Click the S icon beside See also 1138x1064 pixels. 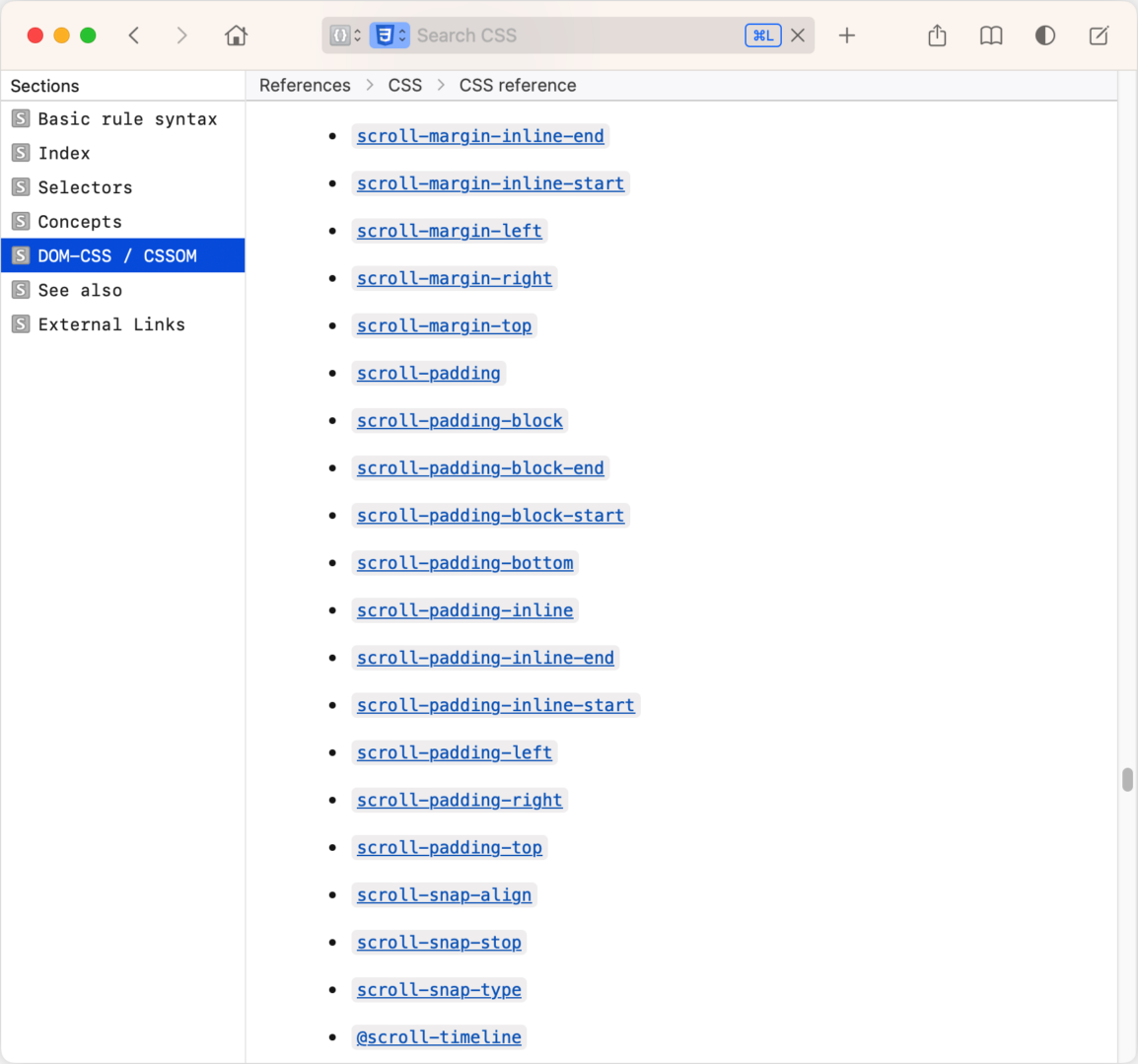(x=21, y=290)
